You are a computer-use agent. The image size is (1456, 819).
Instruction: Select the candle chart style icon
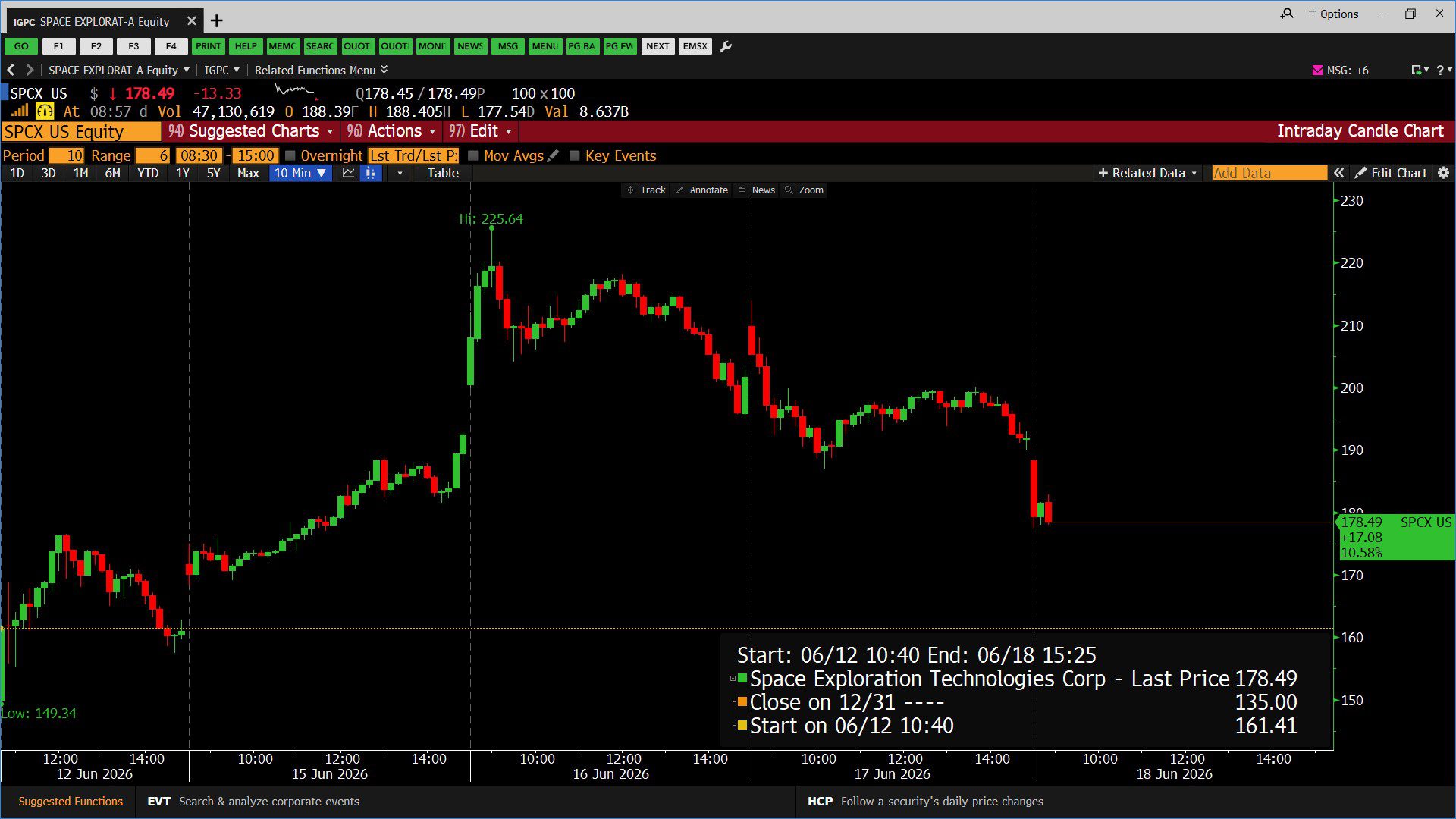pyautogui.click(x=371, y=173)
